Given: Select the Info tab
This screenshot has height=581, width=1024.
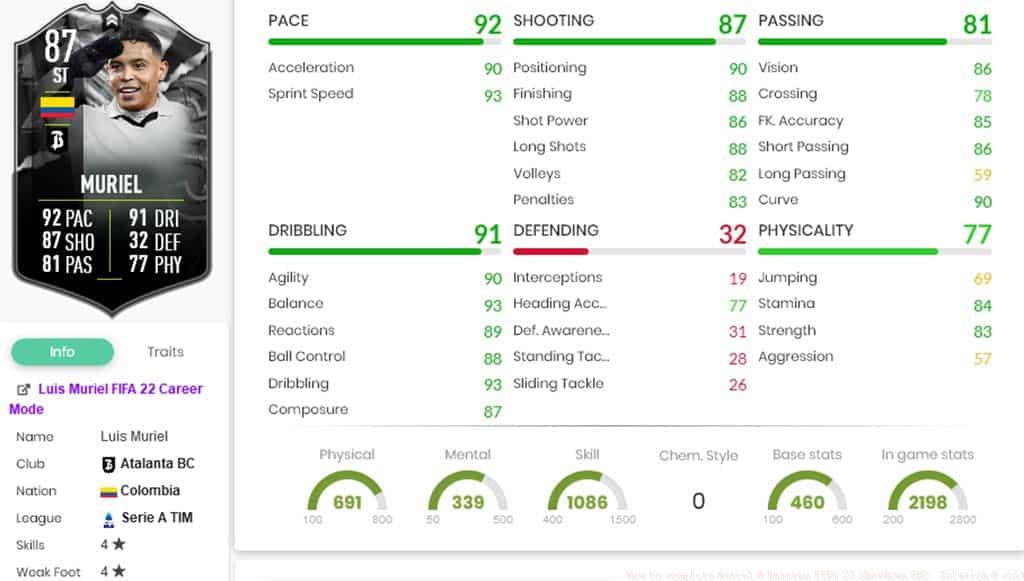Looking at the screenshot, I should (x=62, y=352).
